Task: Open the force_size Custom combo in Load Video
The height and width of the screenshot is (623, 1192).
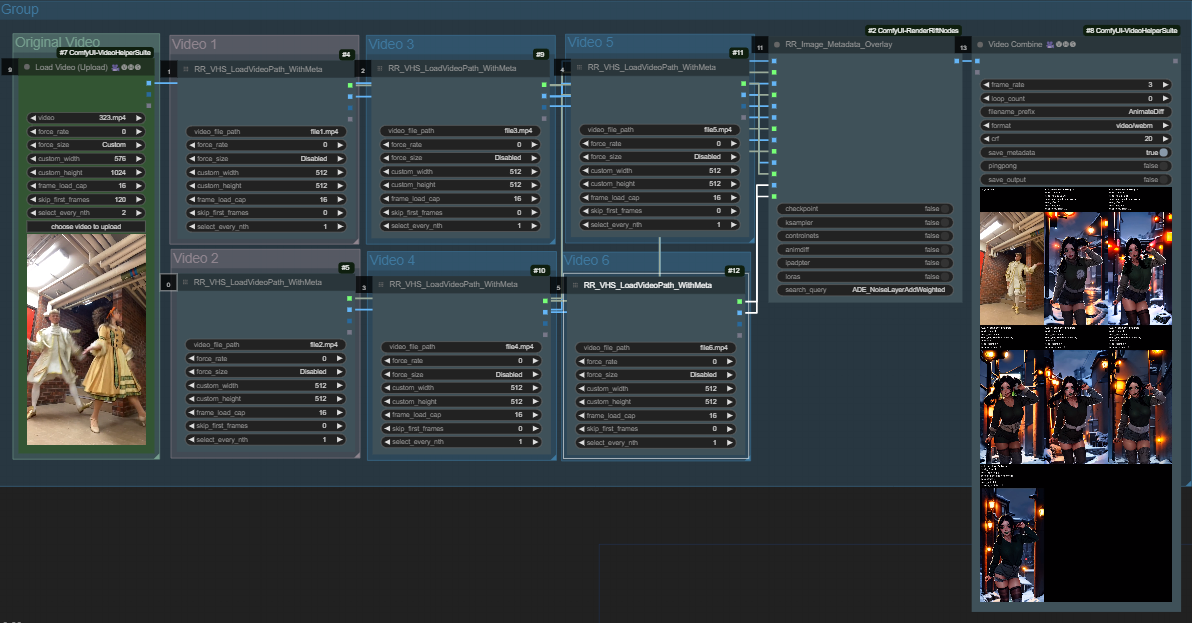Action: tap(86, 144)
